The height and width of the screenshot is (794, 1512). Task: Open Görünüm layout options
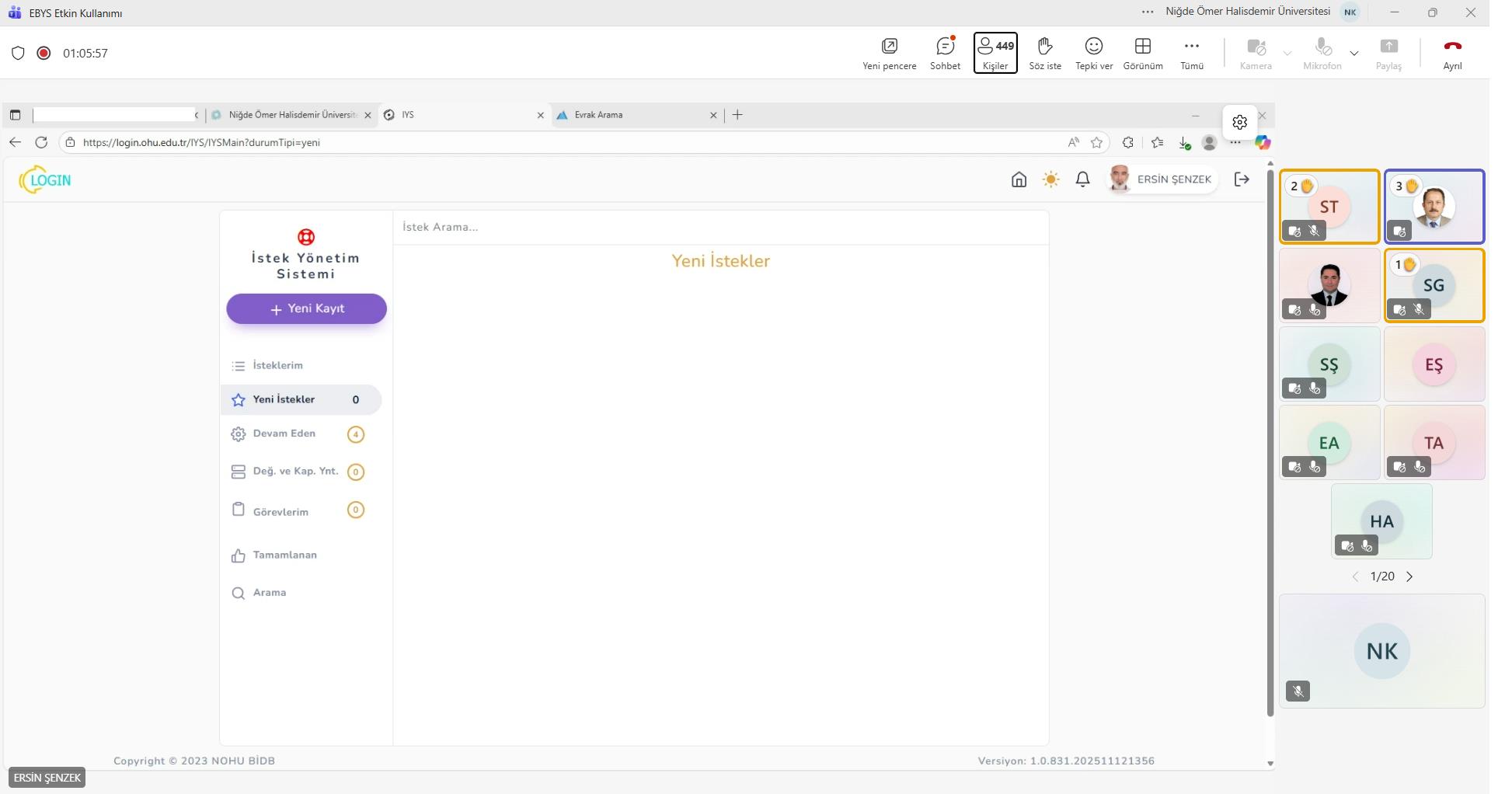1142,53
